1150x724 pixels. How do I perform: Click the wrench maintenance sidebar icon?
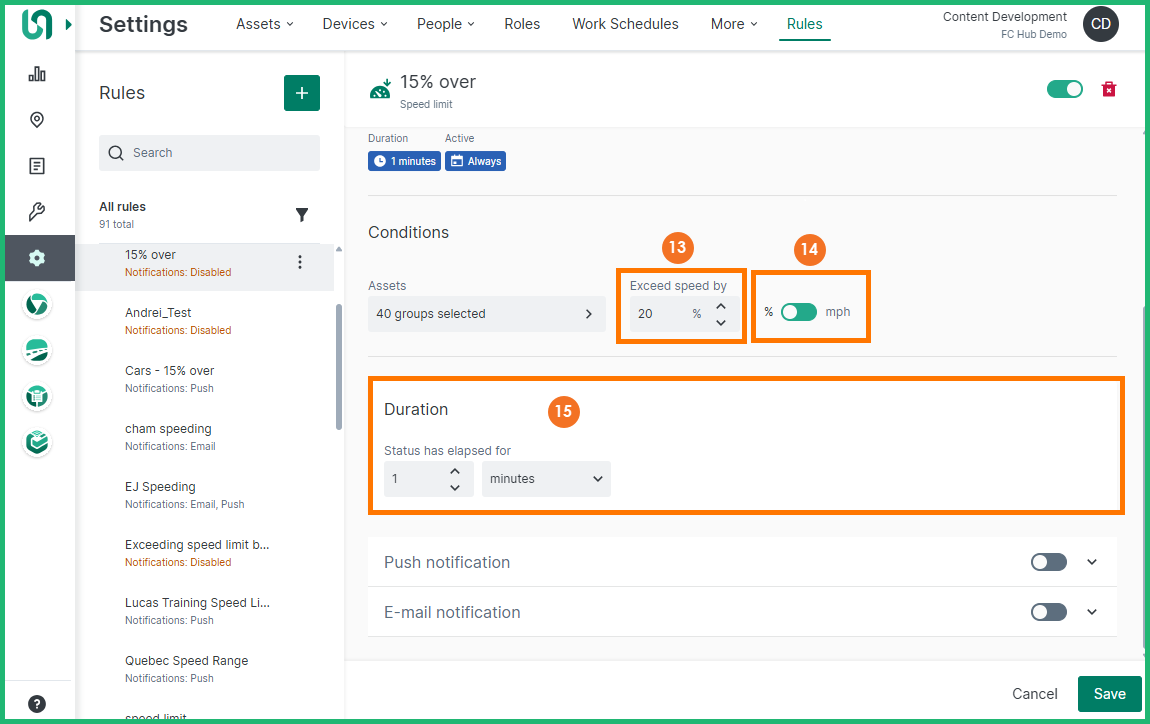(x=37, y=212)
